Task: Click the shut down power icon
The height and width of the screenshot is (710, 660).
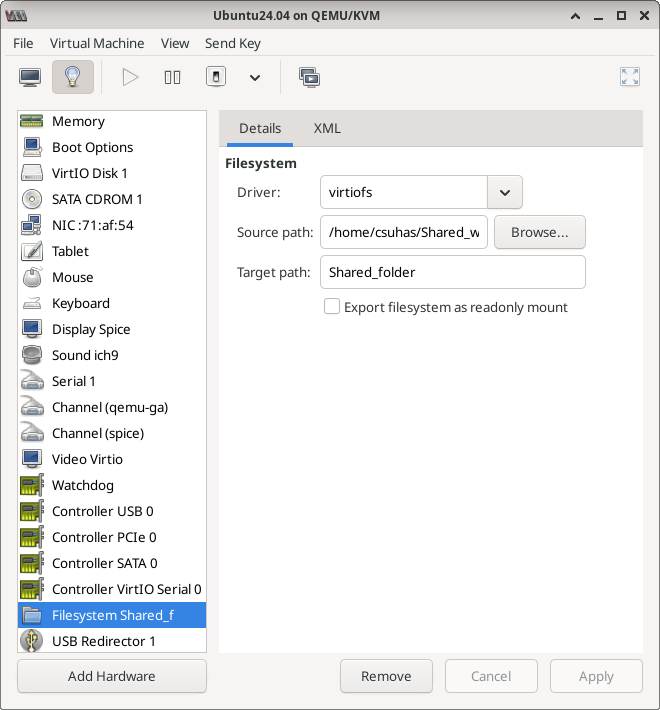Action: [x=216, y=77]
